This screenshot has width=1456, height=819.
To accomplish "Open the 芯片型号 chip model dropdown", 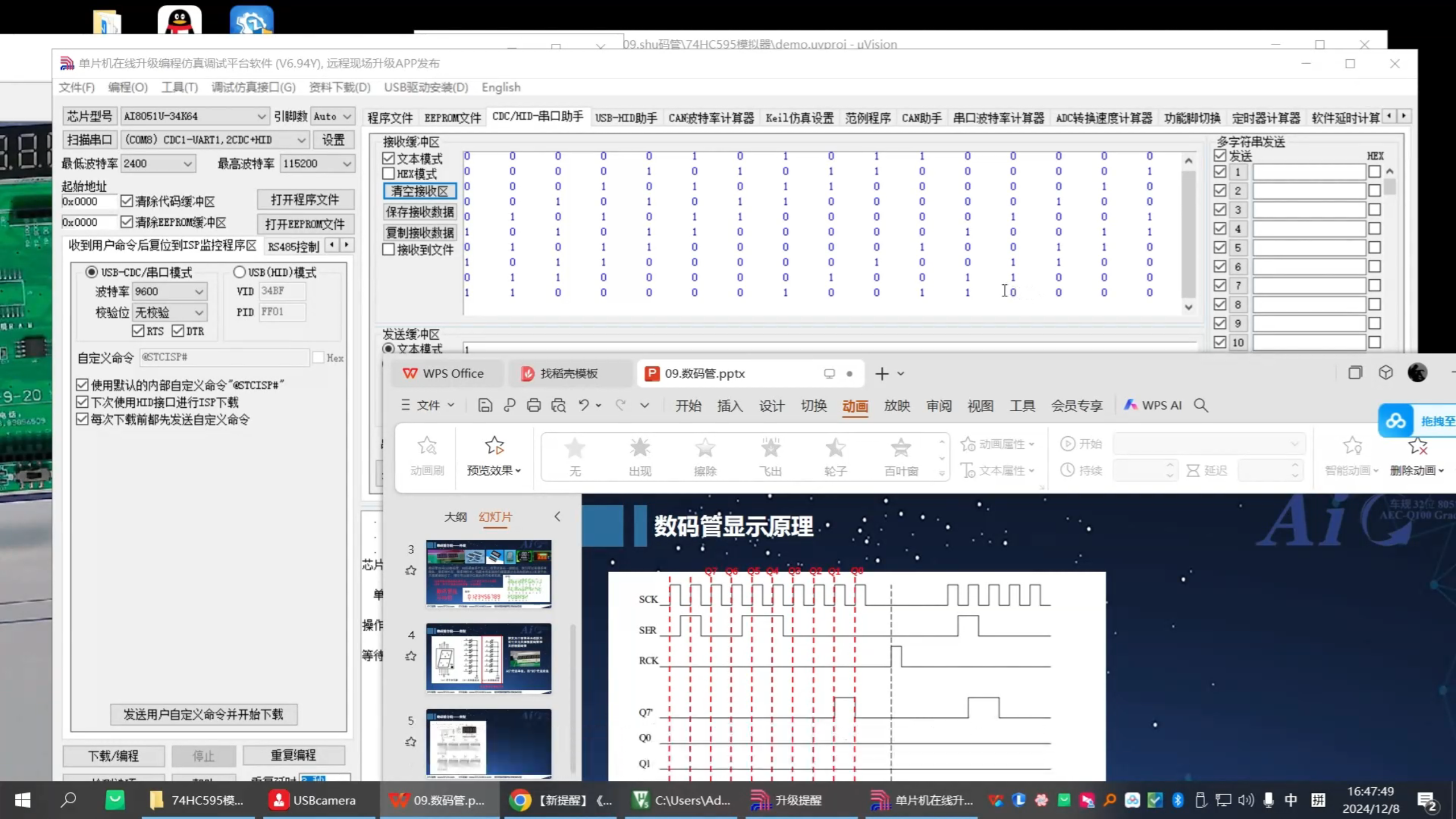I will [261, 115].
